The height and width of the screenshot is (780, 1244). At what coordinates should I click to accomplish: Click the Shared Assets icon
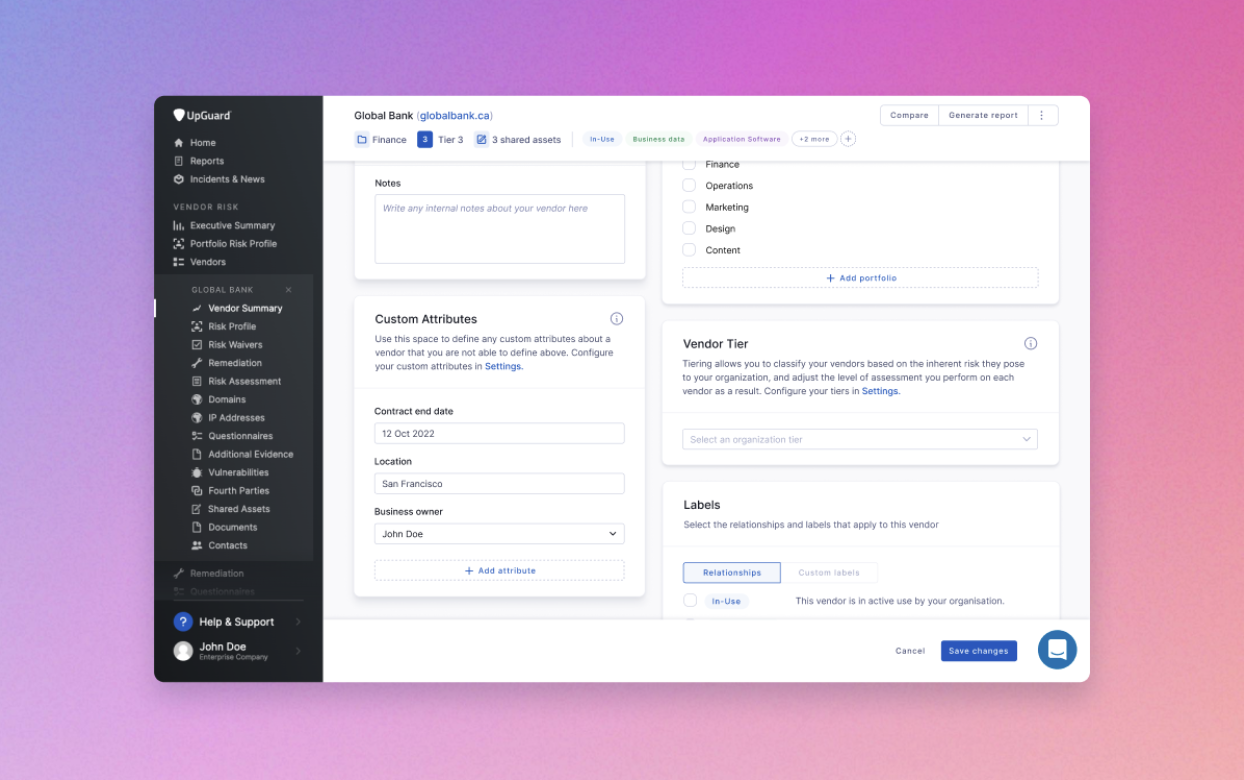(x=197, y=509)
